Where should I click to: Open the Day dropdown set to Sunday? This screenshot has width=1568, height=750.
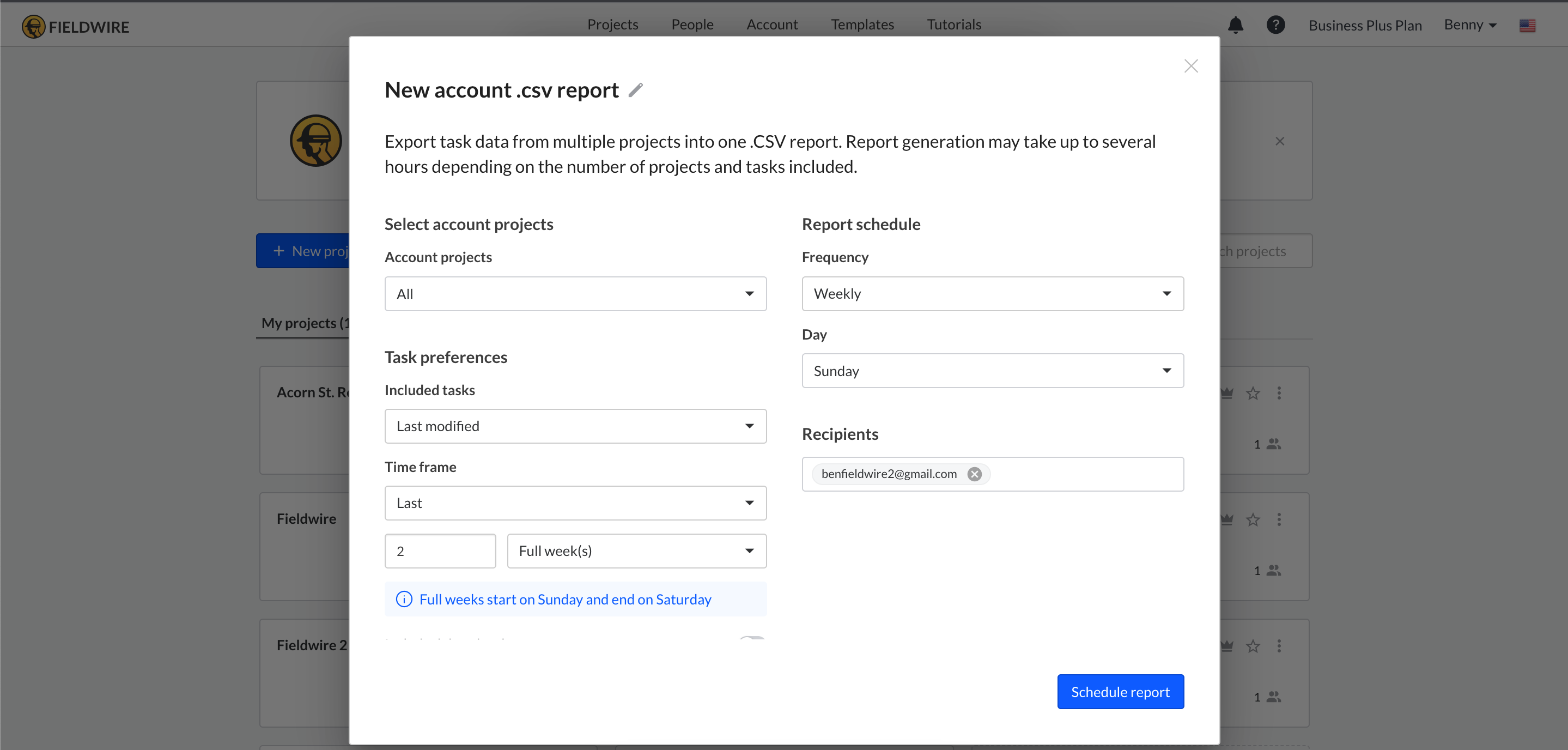pos(992,371)
